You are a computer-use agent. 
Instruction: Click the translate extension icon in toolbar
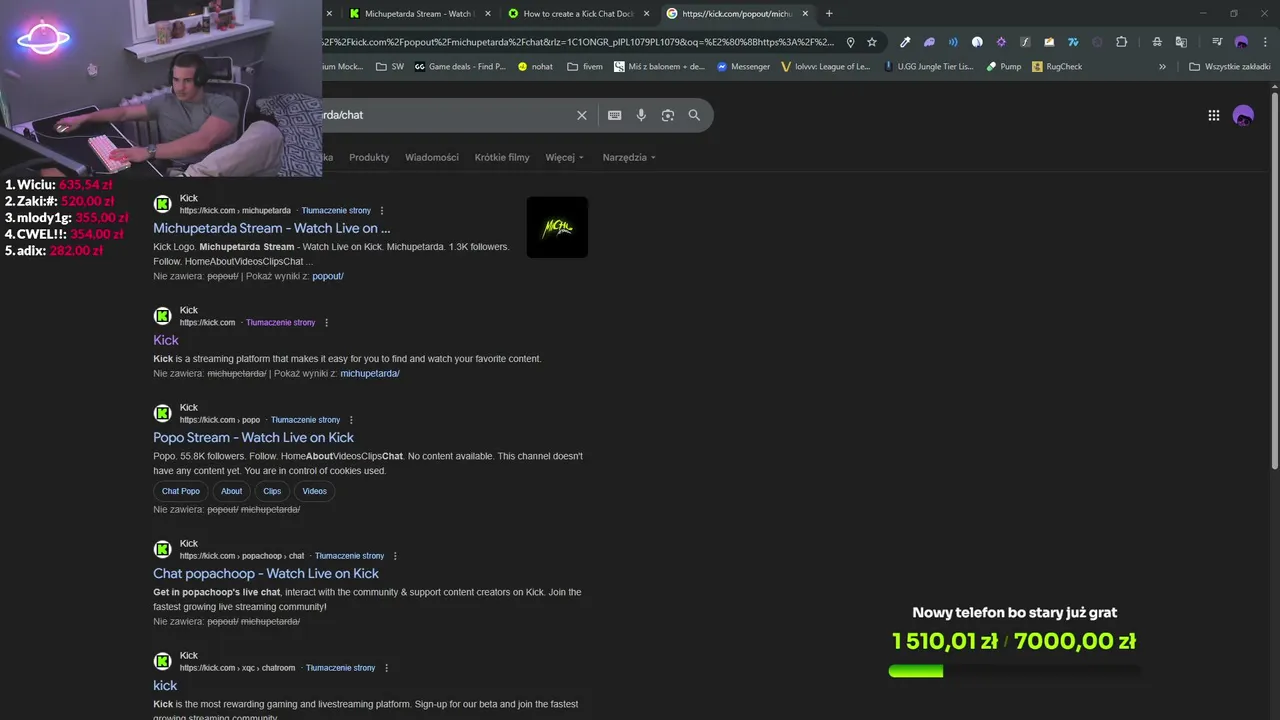(x=1181, y=42)
